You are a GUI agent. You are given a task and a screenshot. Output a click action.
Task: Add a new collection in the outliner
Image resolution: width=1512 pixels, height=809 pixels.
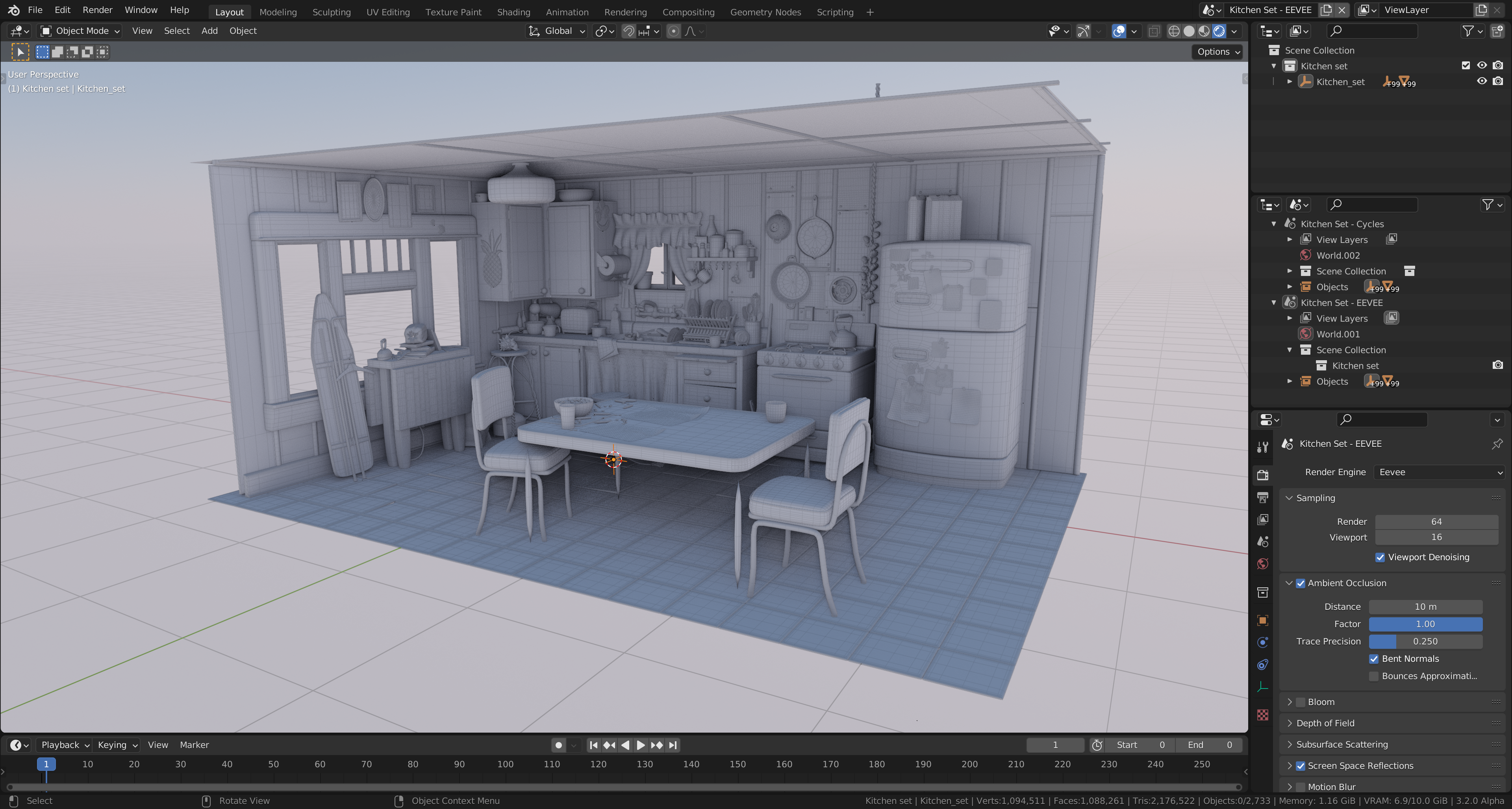(x=1497, y=31)
